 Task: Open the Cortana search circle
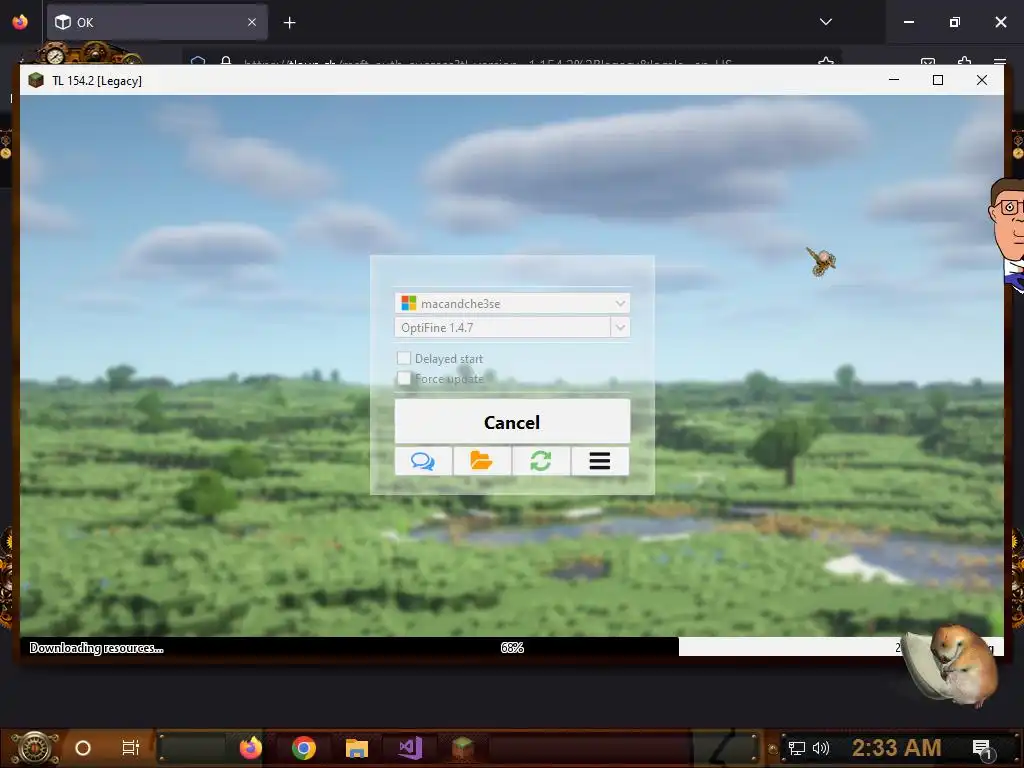(83, 748)
